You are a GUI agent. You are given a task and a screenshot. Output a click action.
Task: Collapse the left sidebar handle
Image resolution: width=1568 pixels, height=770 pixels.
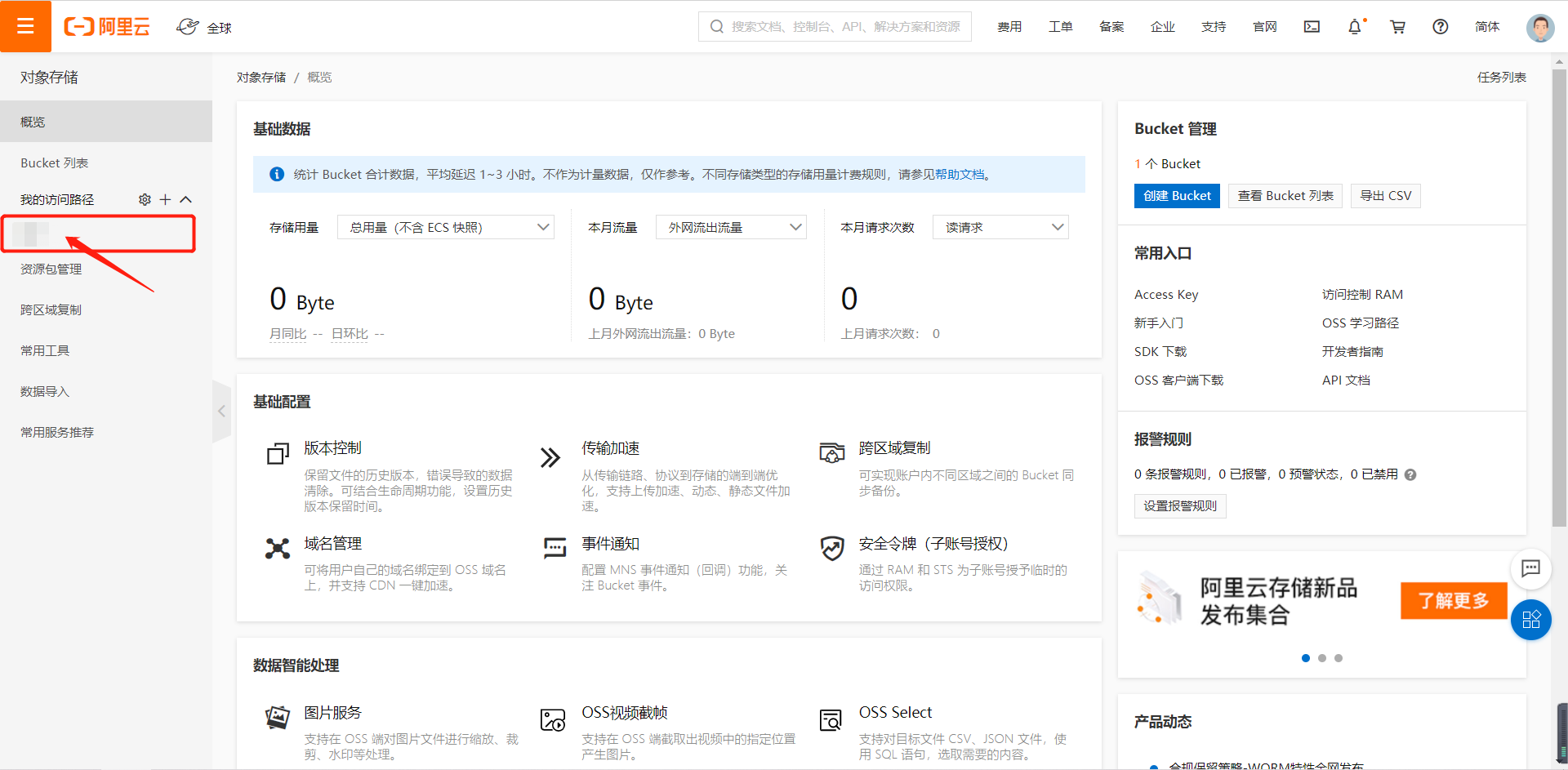click(x=221, y=412)
